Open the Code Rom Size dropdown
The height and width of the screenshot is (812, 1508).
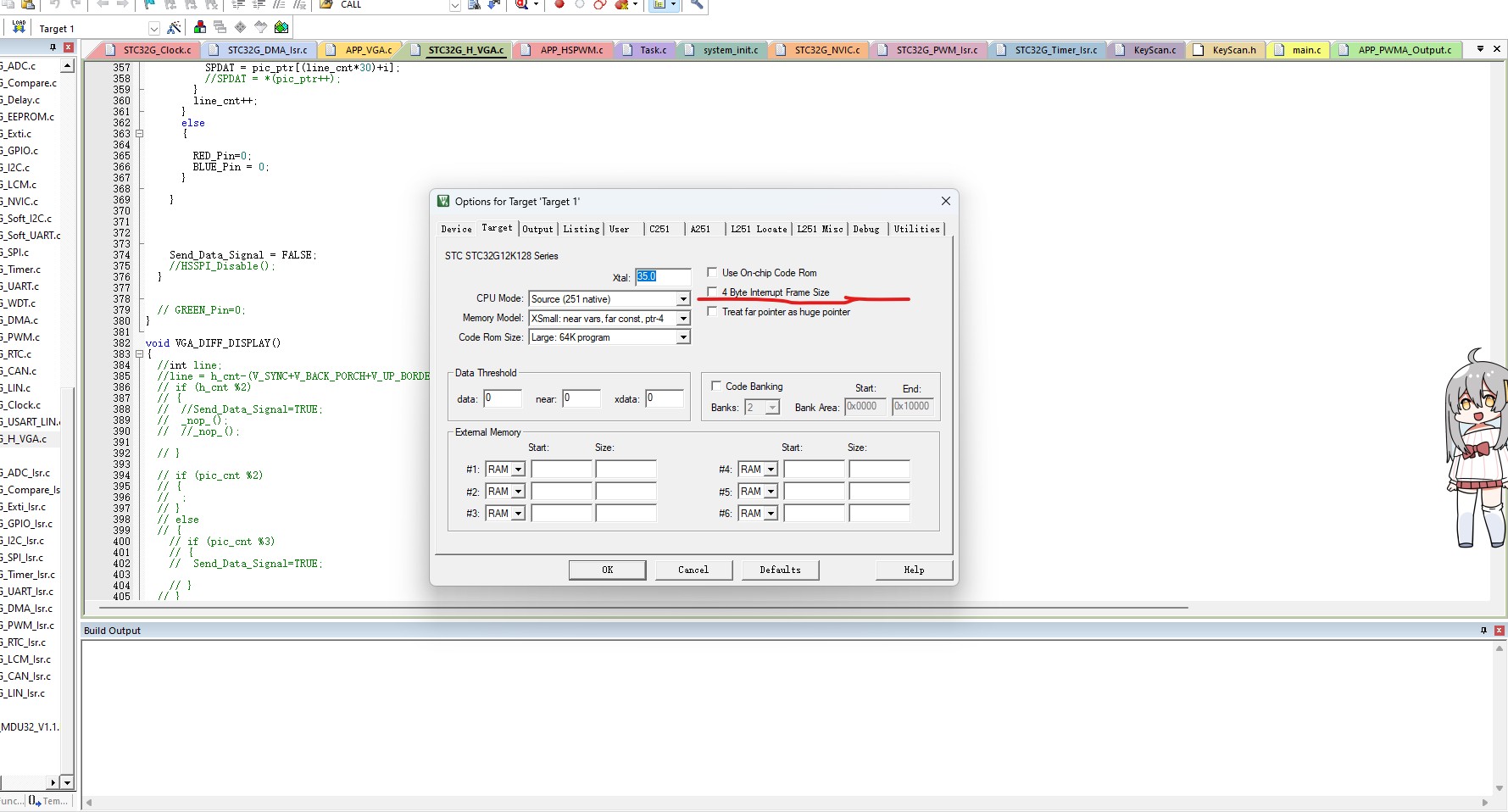[x=682, y=337]
